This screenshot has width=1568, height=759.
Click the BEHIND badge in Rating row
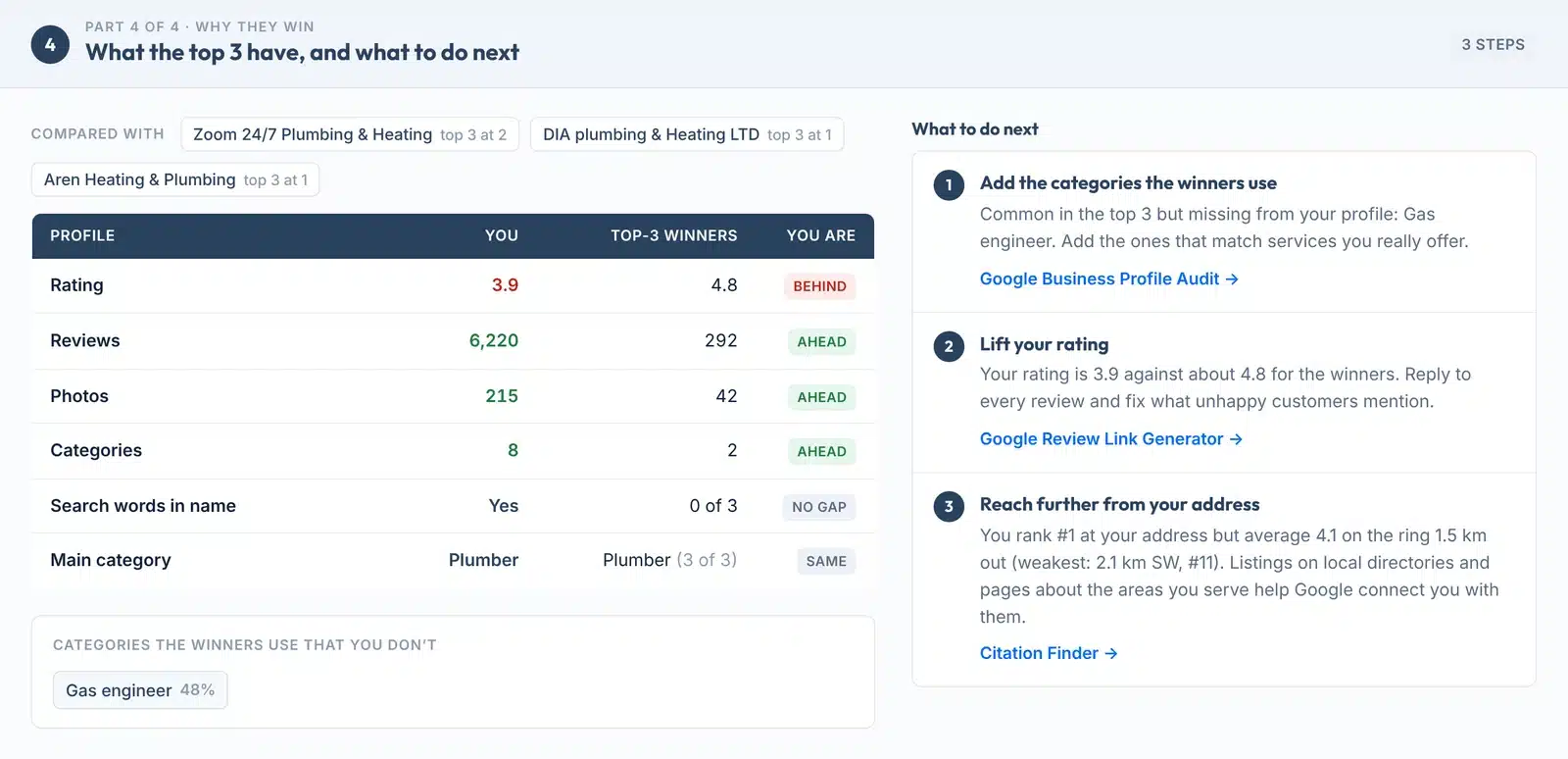point(819,286)
